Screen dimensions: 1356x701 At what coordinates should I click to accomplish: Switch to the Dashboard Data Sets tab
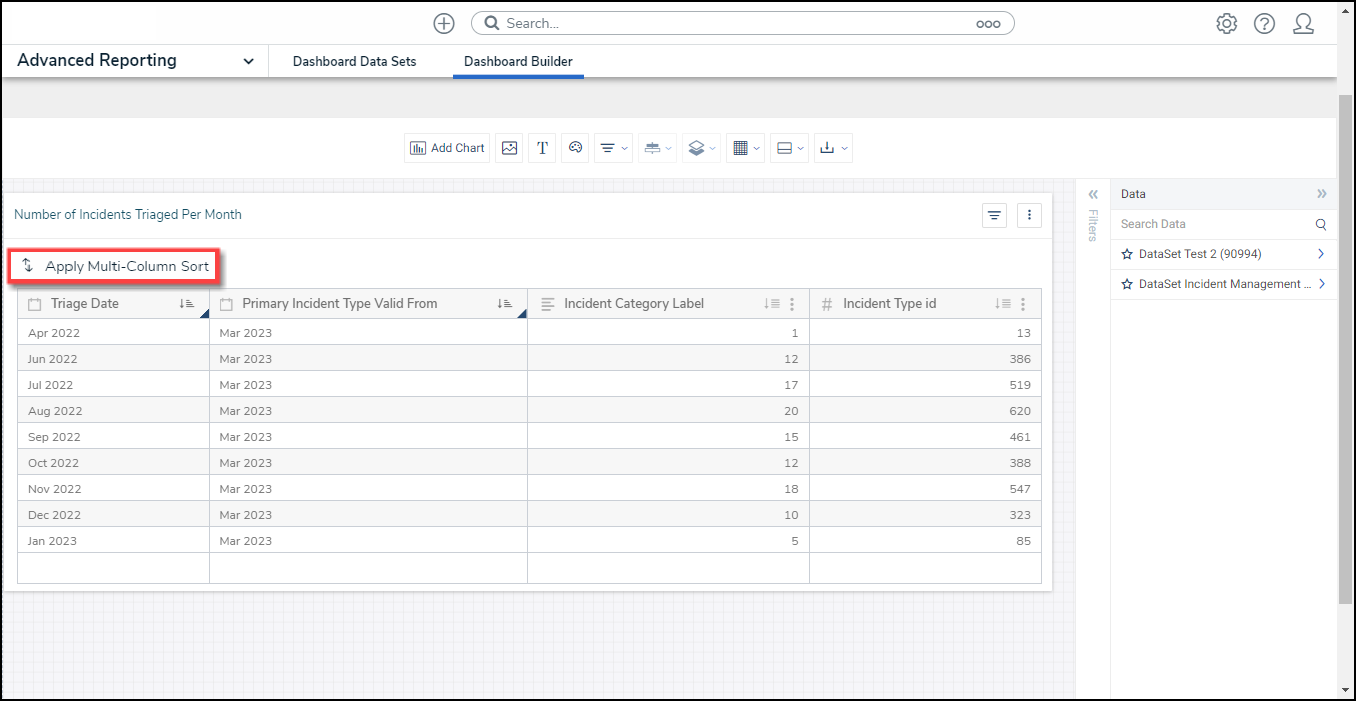[354, 61]
